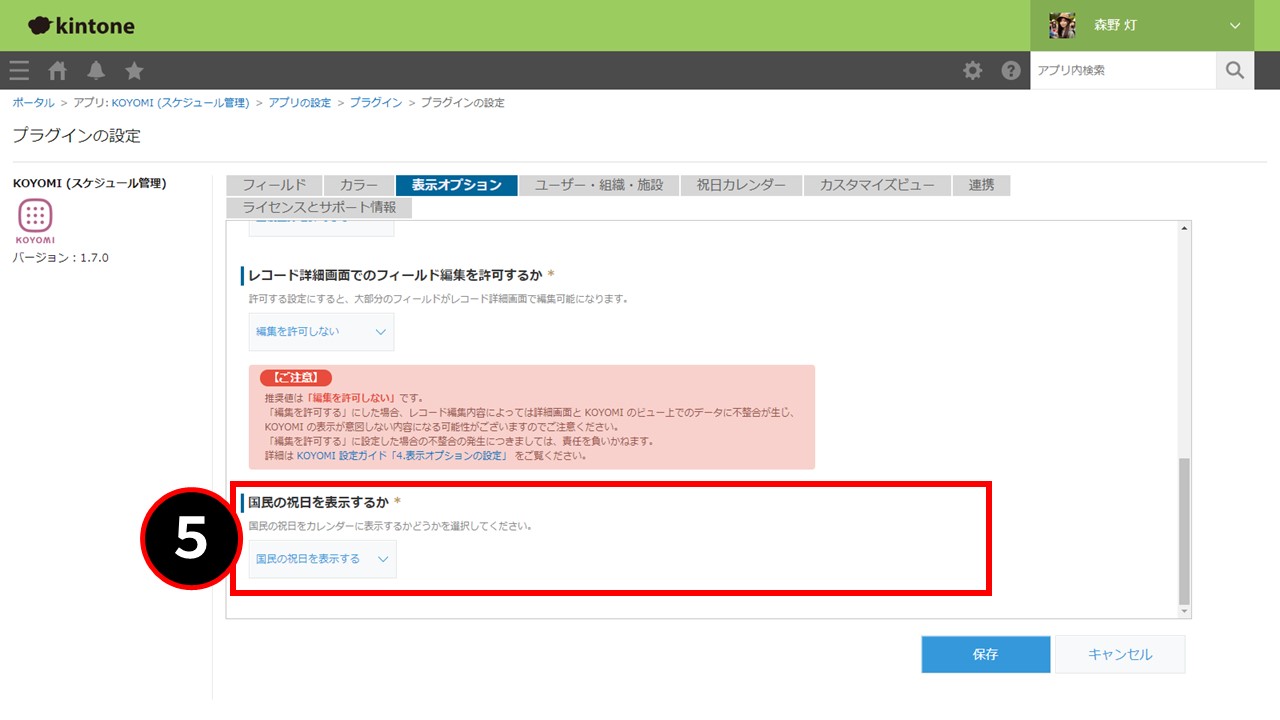Click the scrollbar down arrow
This screenshot has height=720, width=1280.
pyautogui.click(x=1185, y=611)
